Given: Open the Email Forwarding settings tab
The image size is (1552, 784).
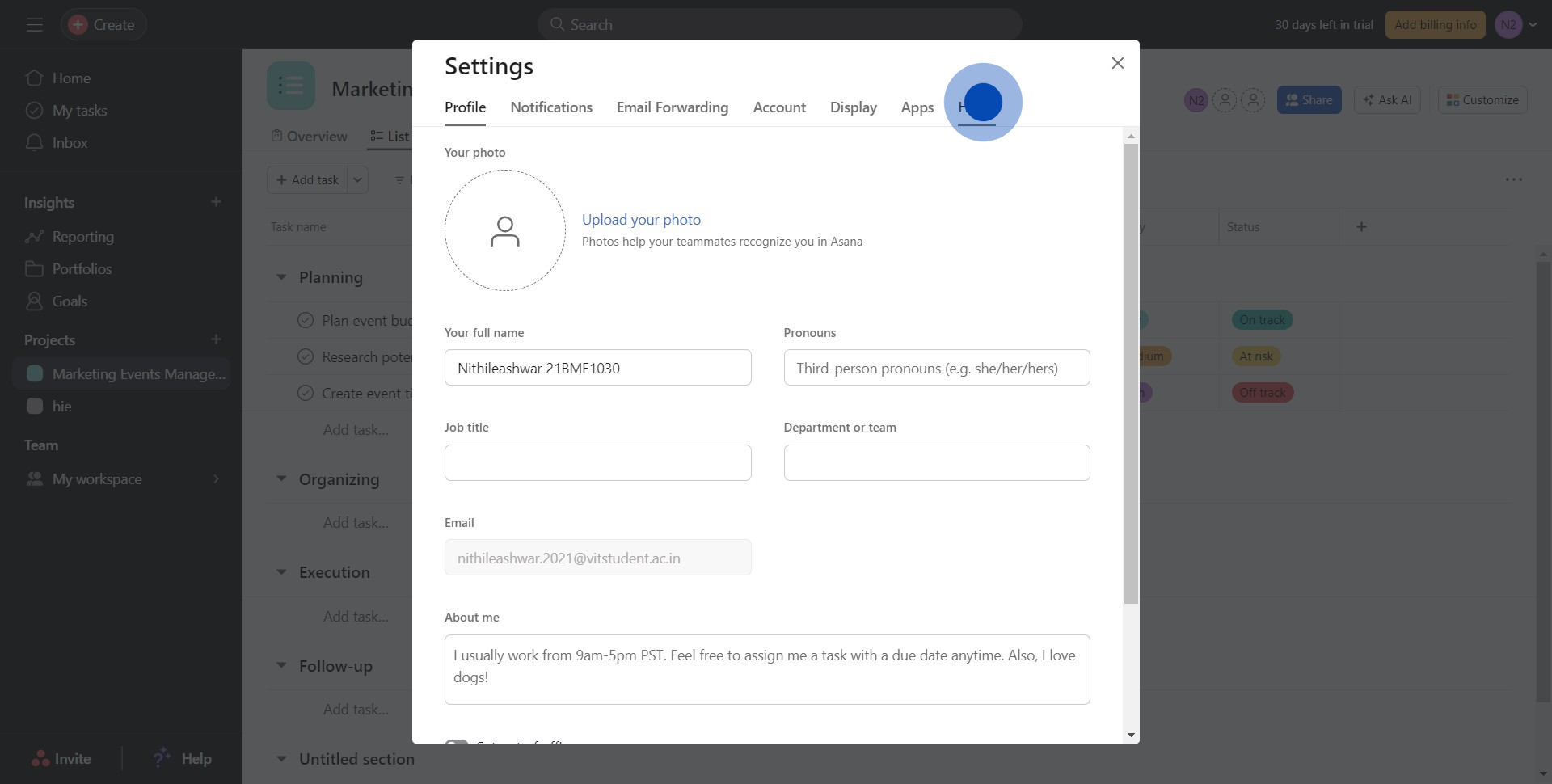Looking at the screenshot, I should (672, 107).
